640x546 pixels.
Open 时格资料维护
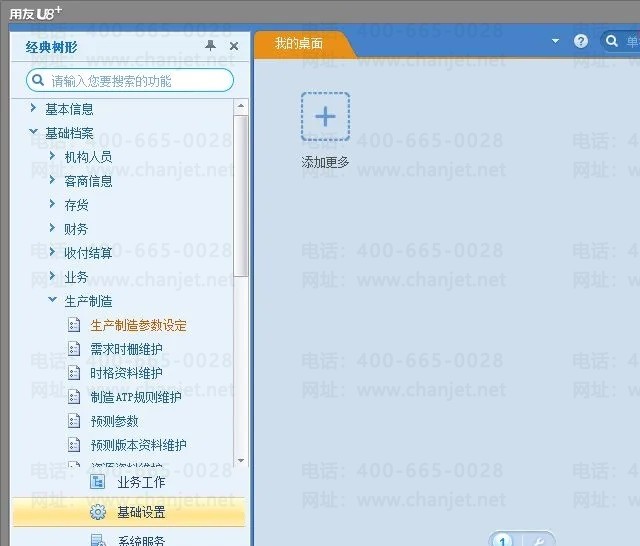pyautogui.click(x=127, y=373)
